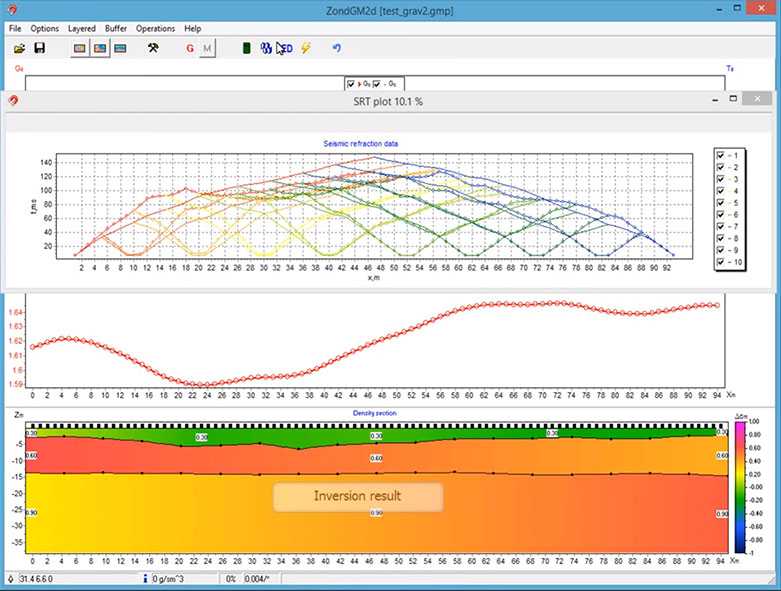Screen dimensions: 781x591
Task: Open the Operations menu
Action: (x=155, y=29)
